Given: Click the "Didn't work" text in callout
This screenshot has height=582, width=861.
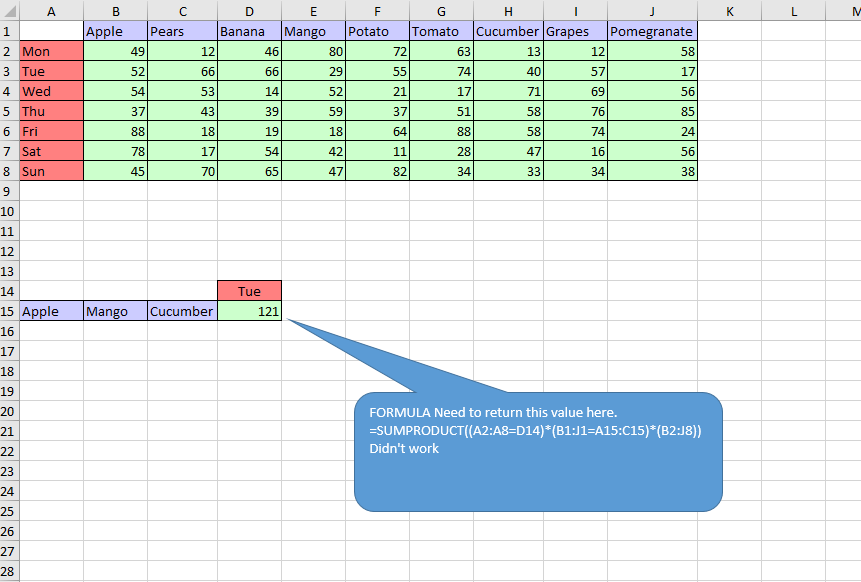Looking at the screenshot, I should [404, 449].
